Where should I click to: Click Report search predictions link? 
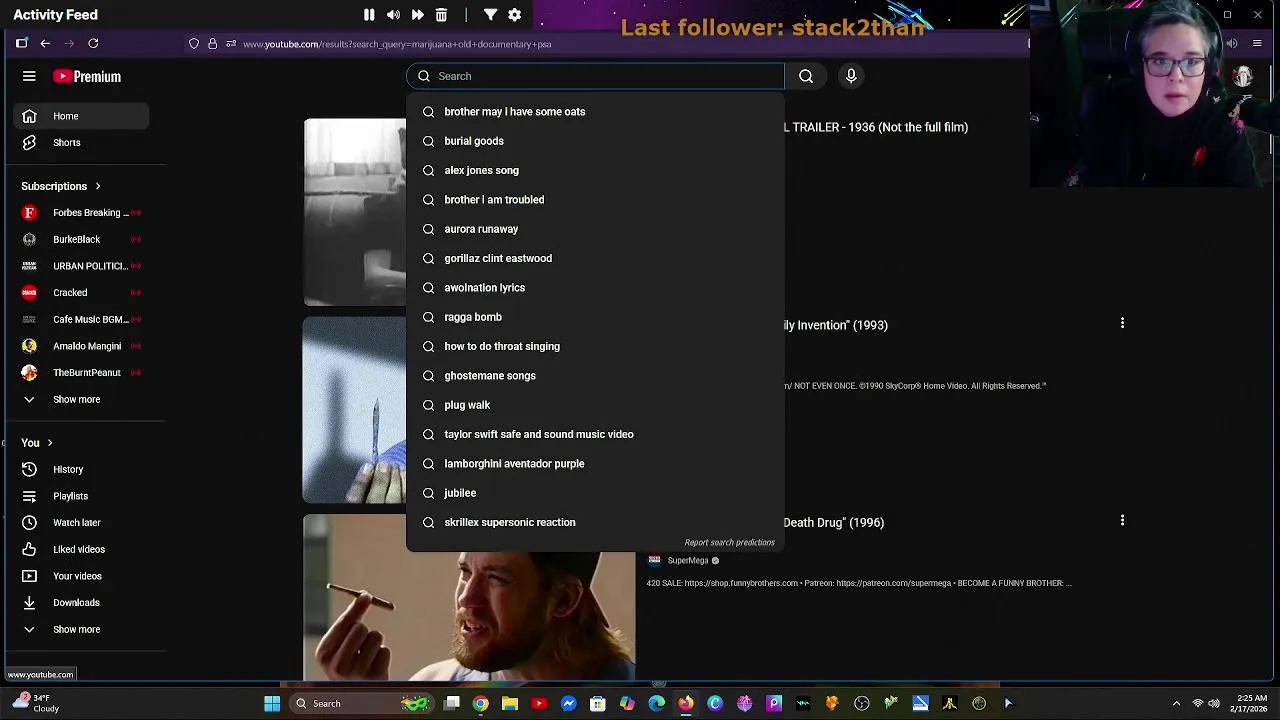(729, 542)
